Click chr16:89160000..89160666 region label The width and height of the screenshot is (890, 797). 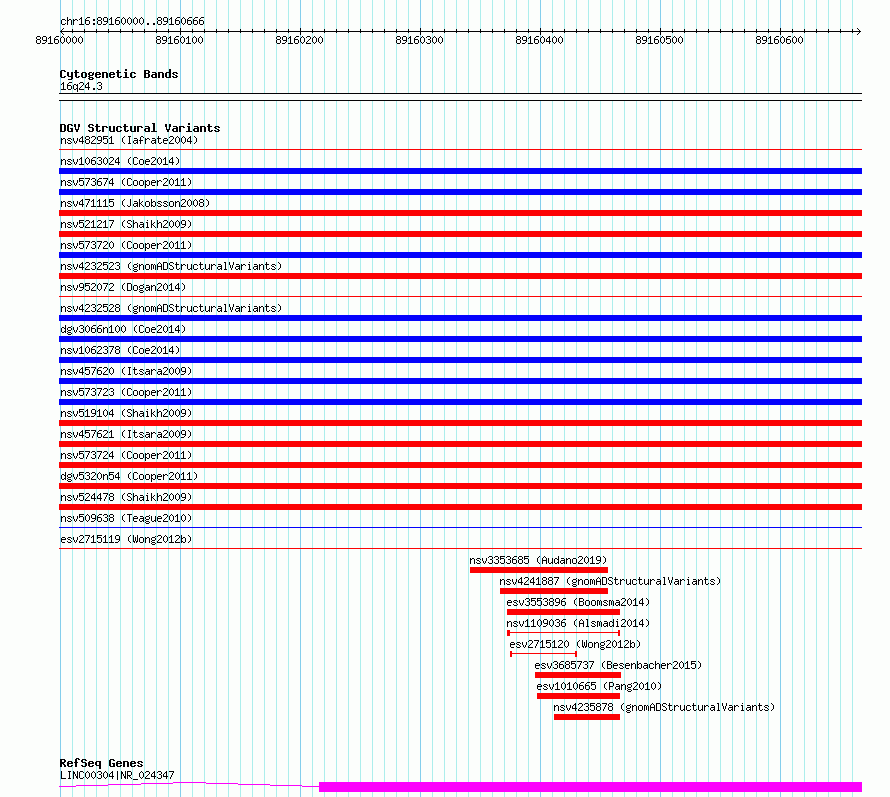point(132,22)
